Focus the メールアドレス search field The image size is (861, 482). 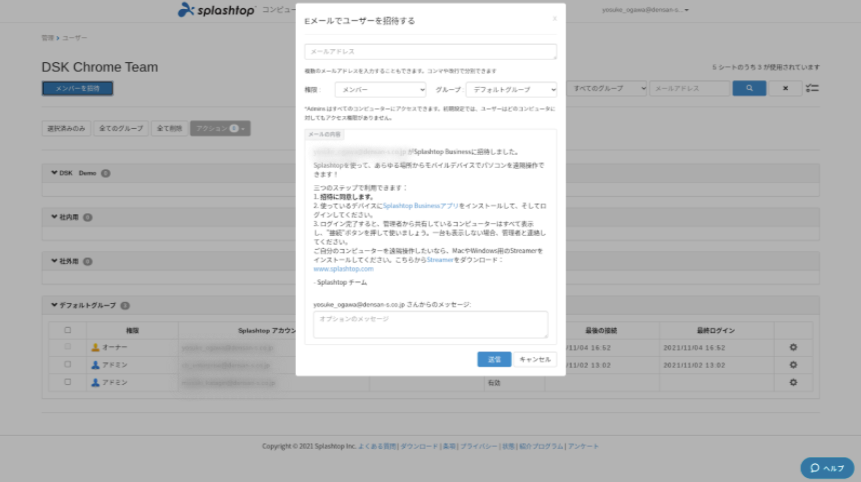[x=690, y=88]
